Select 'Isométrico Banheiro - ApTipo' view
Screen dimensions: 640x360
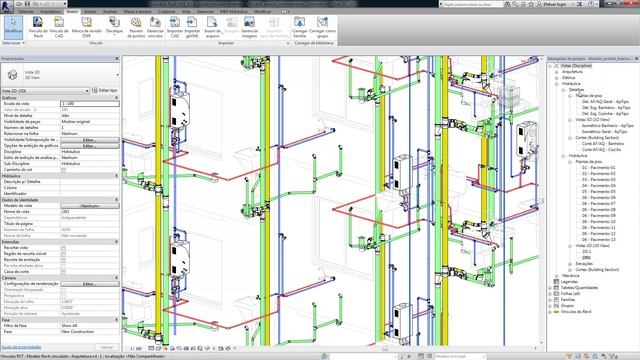[607, 126]
